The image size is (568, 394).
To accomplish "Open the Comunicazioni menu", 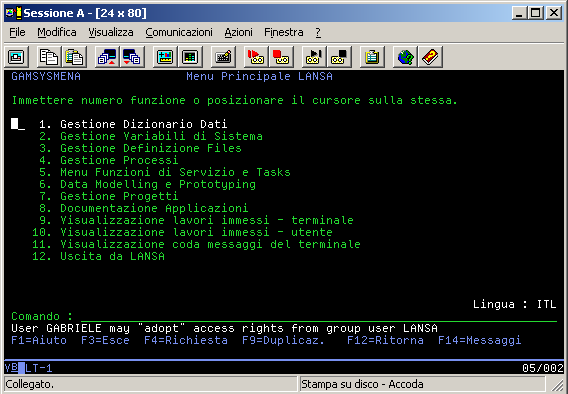I will coord(179,32).
